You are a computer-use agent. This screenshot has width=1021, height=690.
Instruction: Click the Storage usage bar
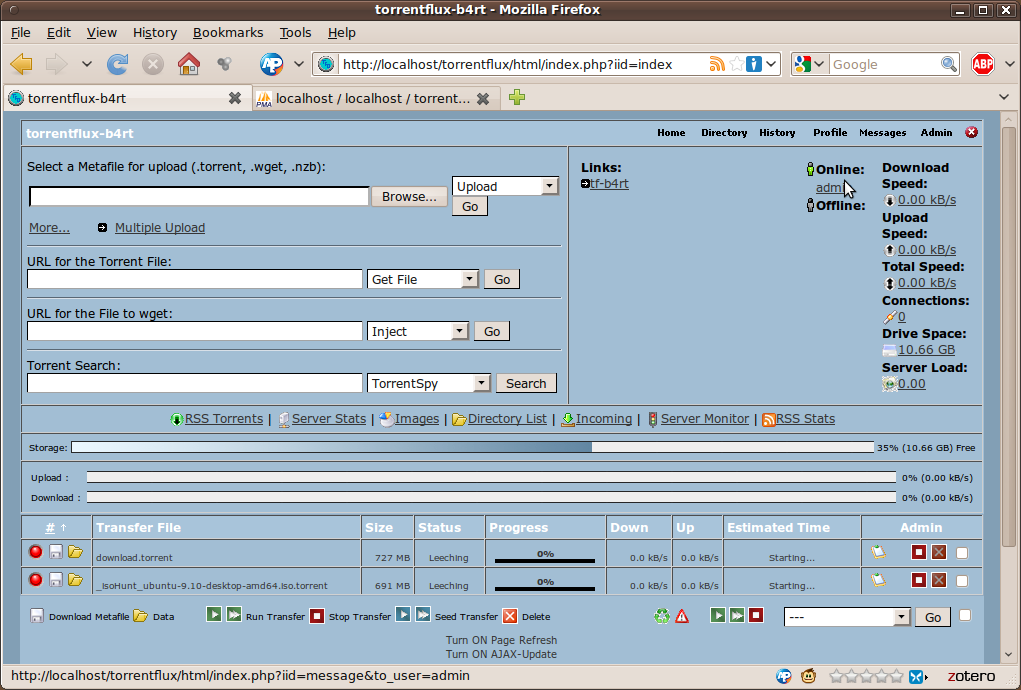tap(473, 447)
